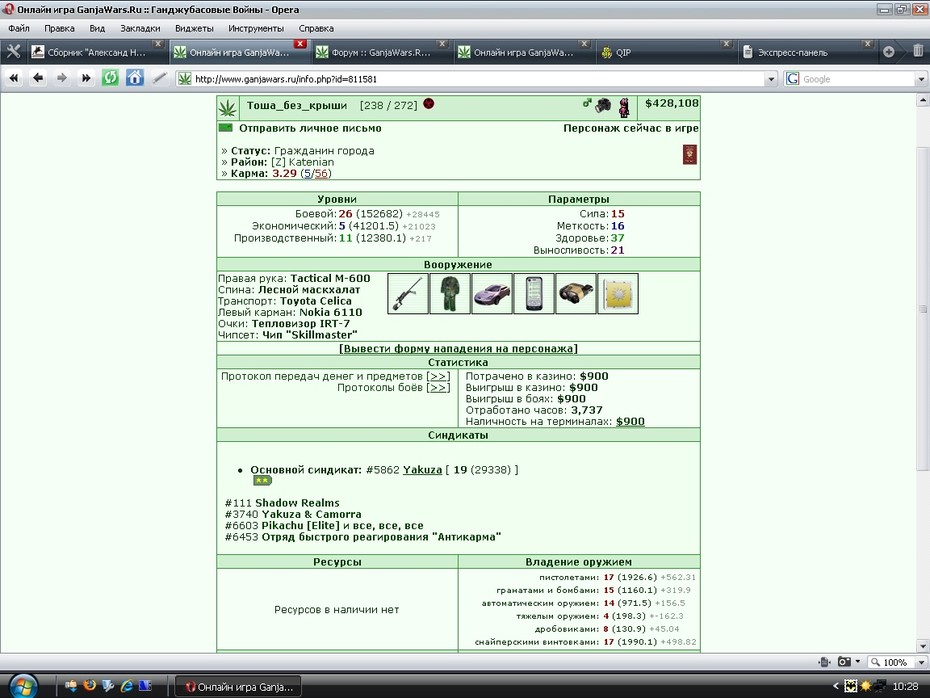Click the pink character figure icon
This screenshot has height=698, width=930.
624,107
